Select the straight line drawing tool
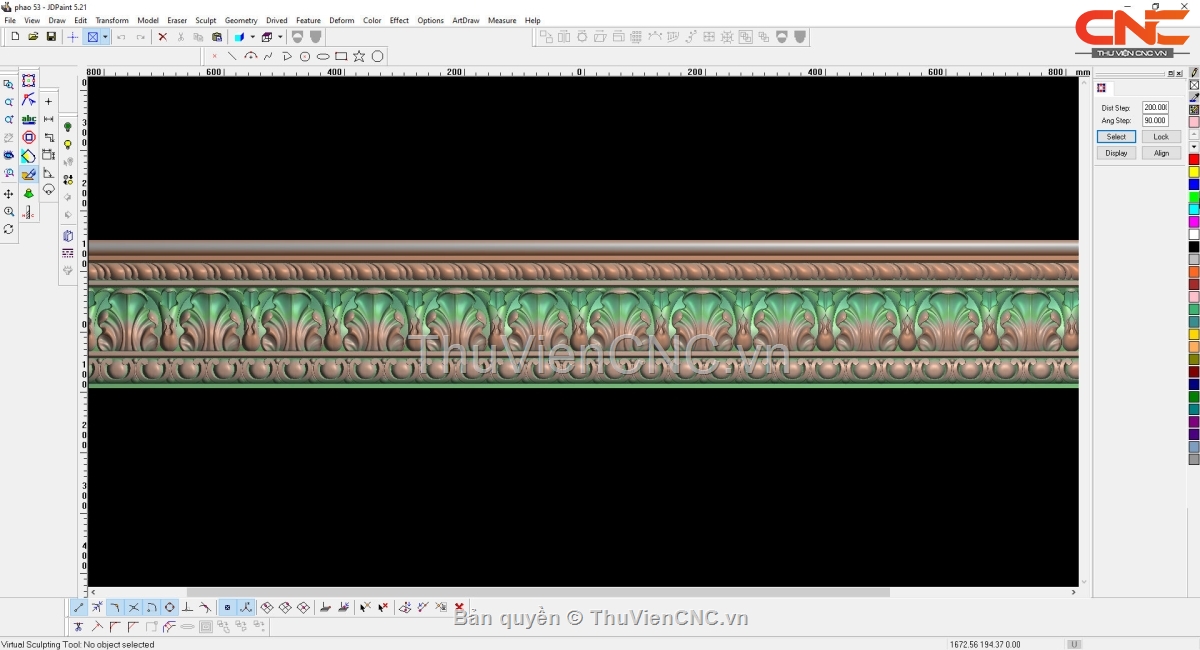The width and height of the screenshot is (1200, 650). click(232, 56)
